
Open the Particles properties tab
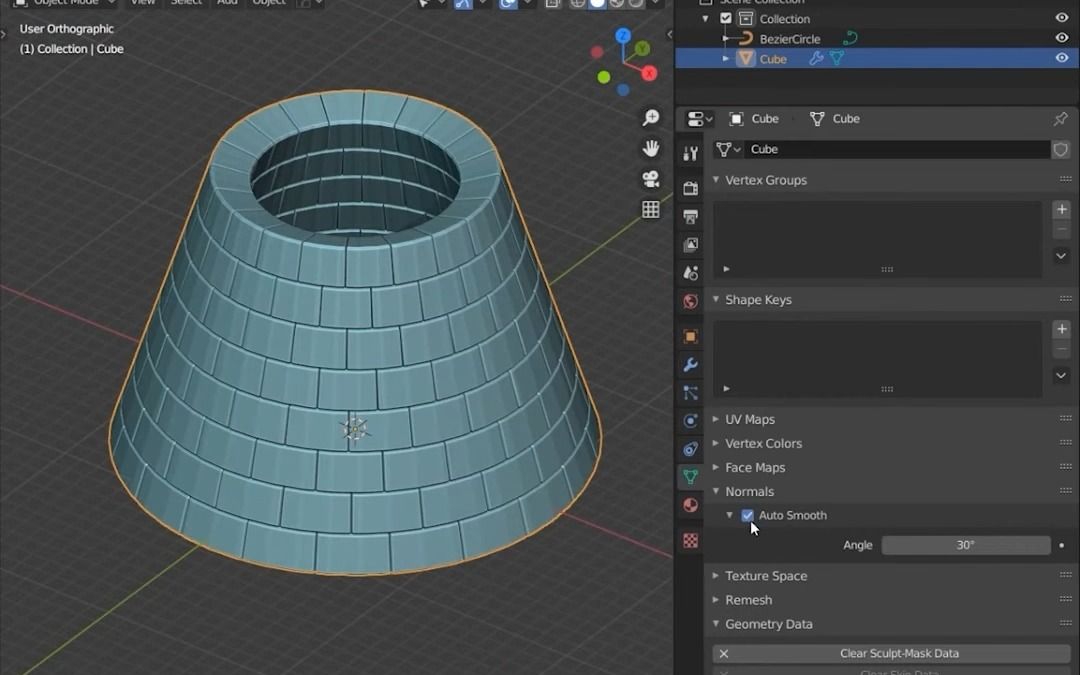coord(690,393)
